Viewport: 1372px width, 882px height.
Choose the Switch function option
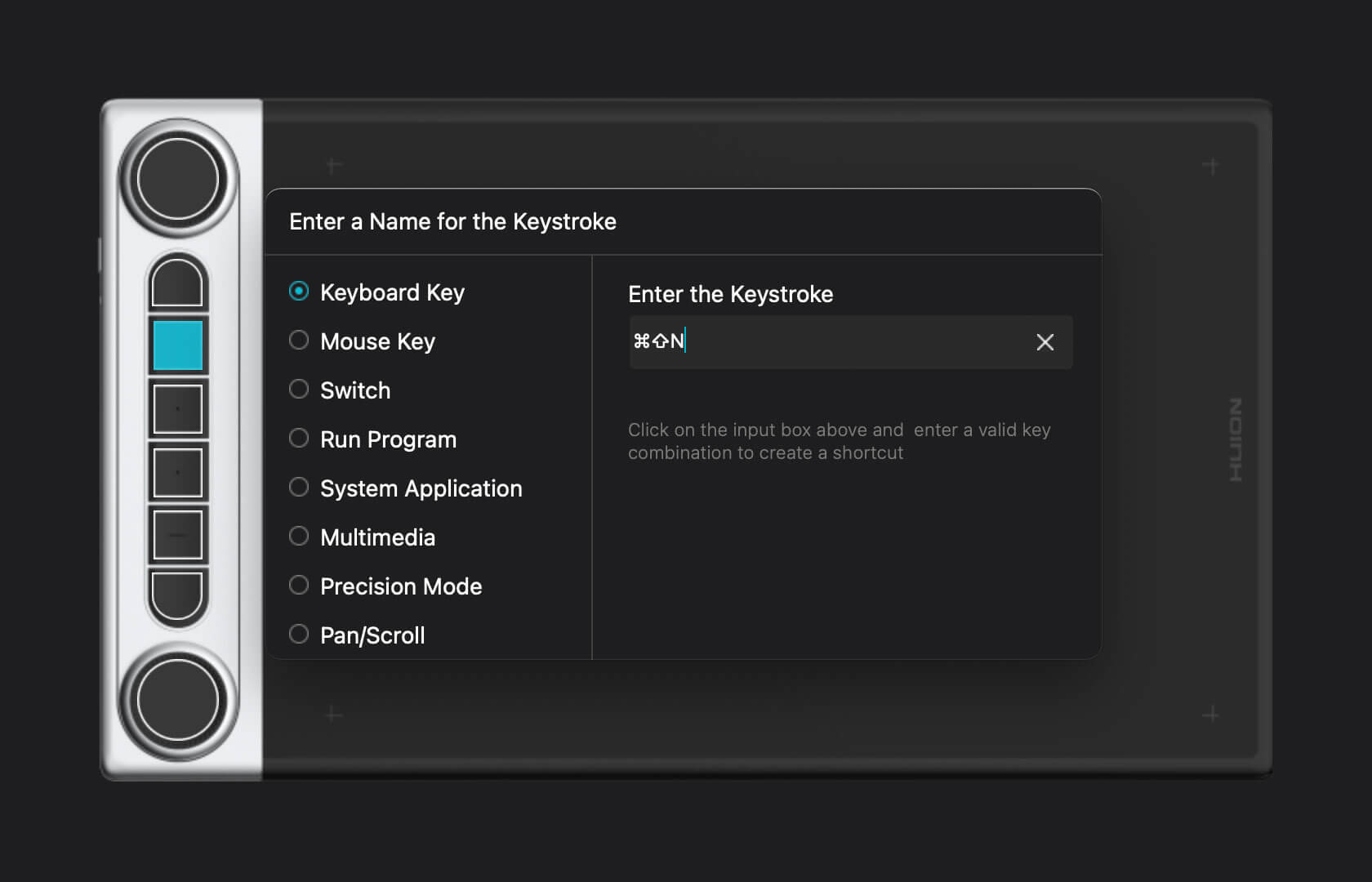(x=299, y=390)
